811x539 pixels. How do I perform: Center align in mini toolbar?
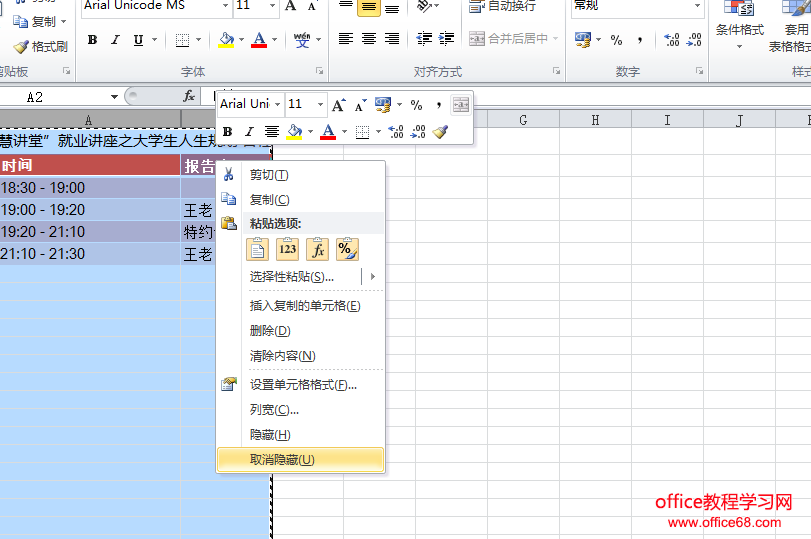click(272, 132)
